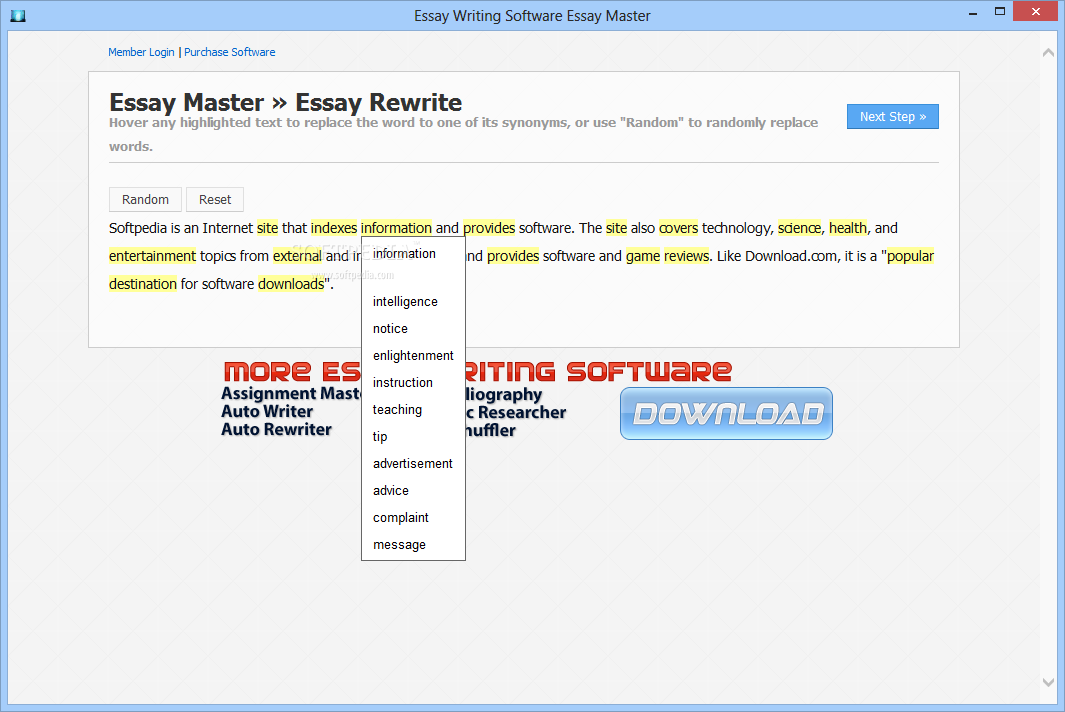This screenshot has width=1065, height=712.
Task: Click 'Assignment Master' in banner
Action: 291,394
